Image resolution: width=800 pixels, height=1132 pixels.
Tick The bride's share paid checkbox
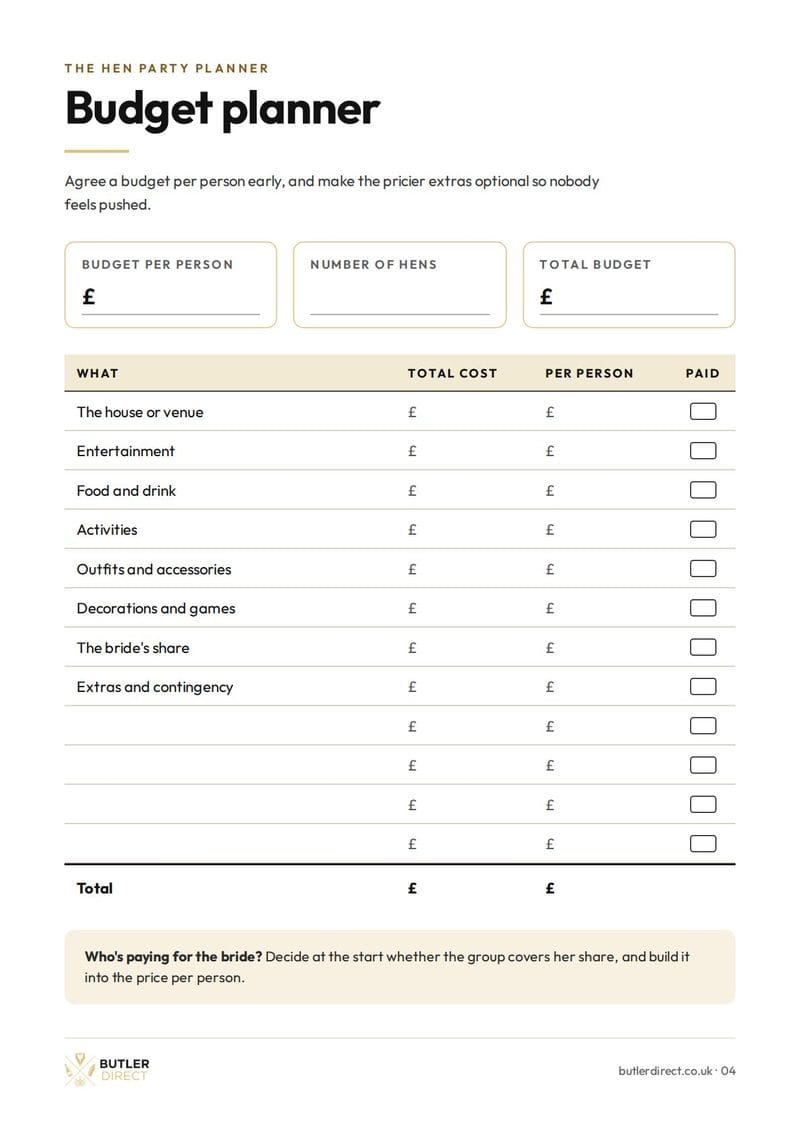point(703,648)
